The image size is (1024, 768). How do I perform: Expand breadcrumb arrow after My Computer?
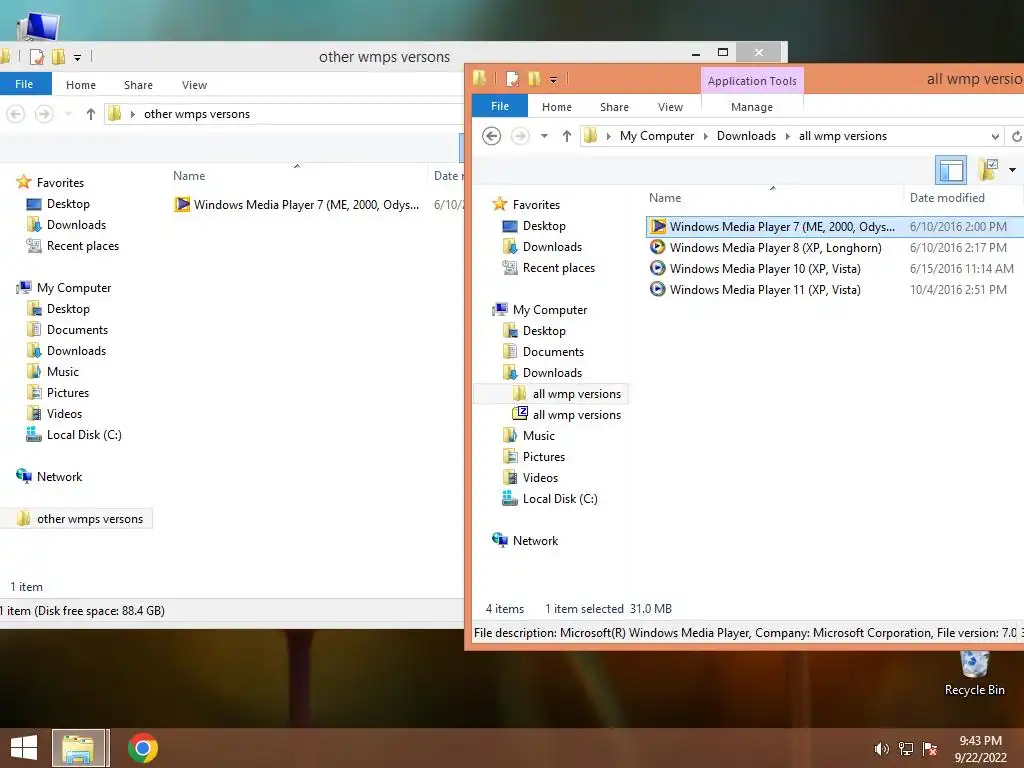tap(705, 136)
